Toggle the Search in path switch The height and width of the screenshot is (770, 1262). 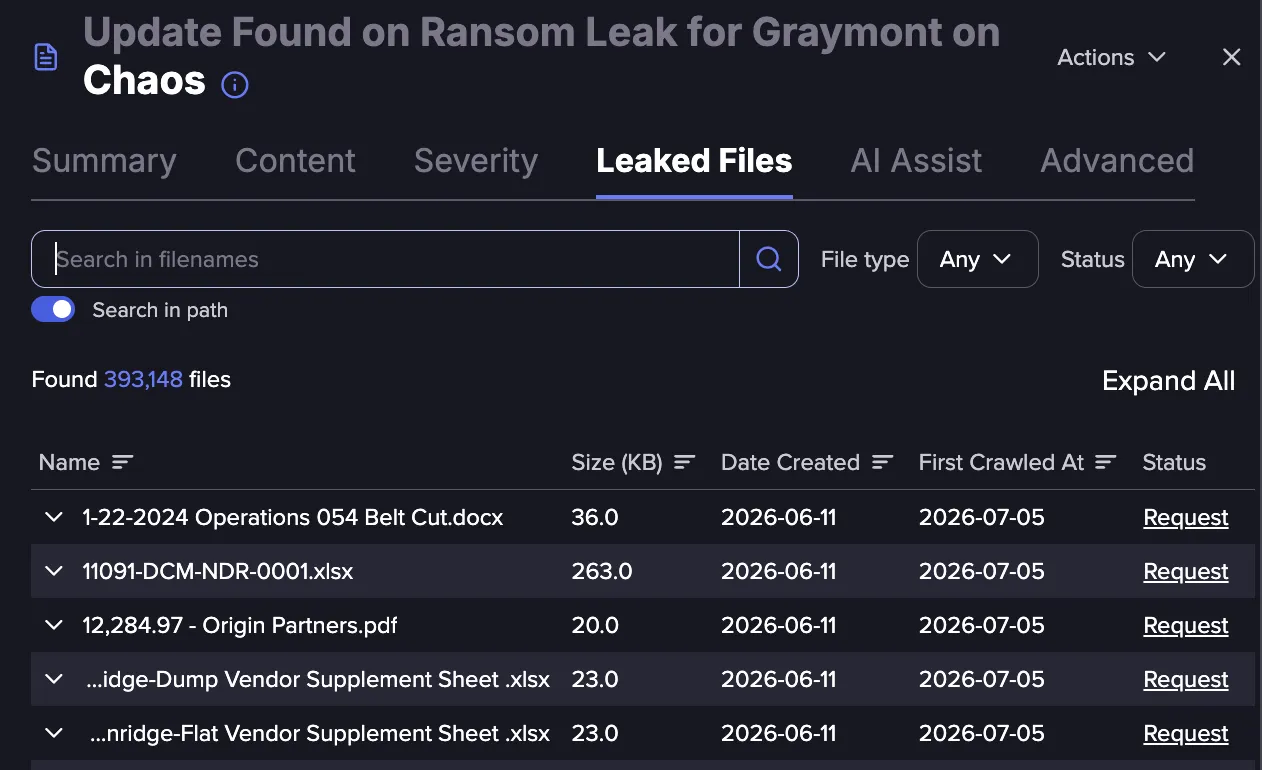click(53, 310)
